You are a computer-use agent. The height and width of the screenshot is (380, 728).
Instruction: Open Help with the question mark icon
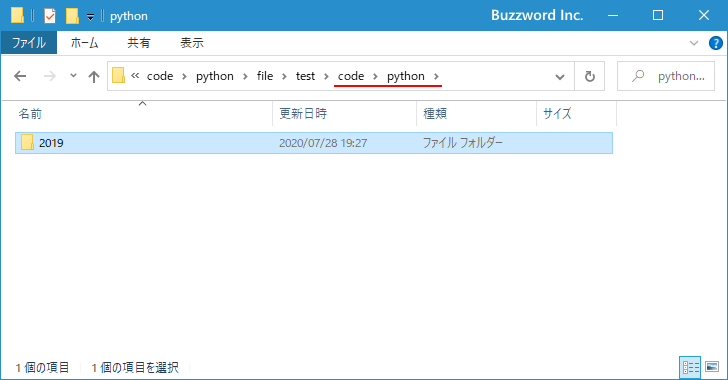(x=715, y=43)
